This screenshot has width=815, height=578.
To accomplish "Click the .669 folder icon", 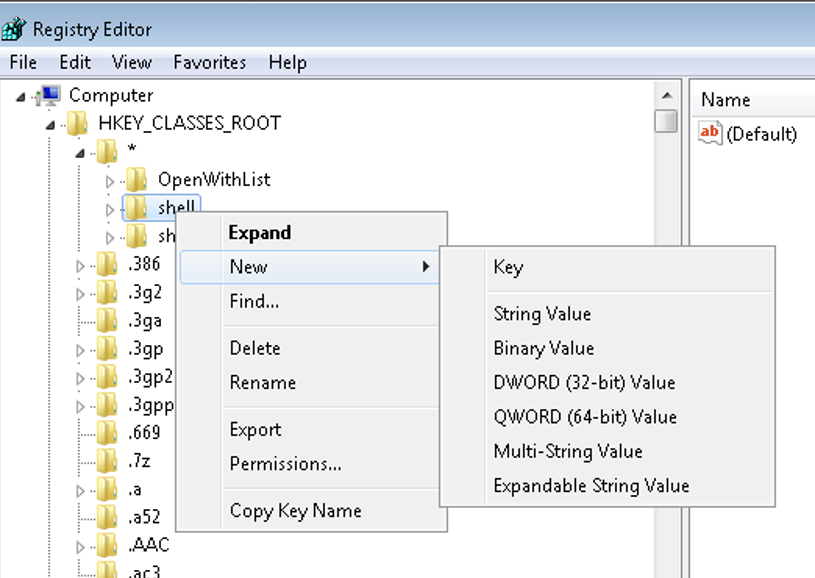I will (107, 432).
